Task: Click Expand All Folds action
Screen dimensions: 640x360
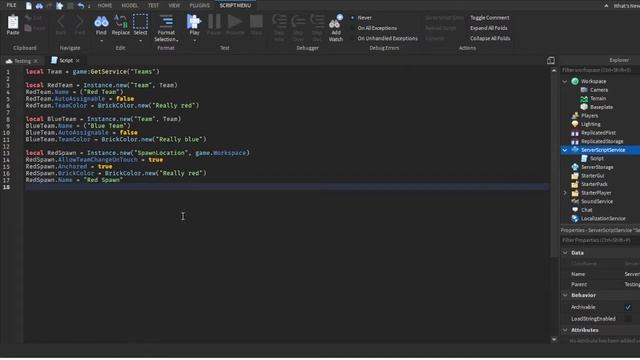Action: pyautogui.click(x=489, y=28)
